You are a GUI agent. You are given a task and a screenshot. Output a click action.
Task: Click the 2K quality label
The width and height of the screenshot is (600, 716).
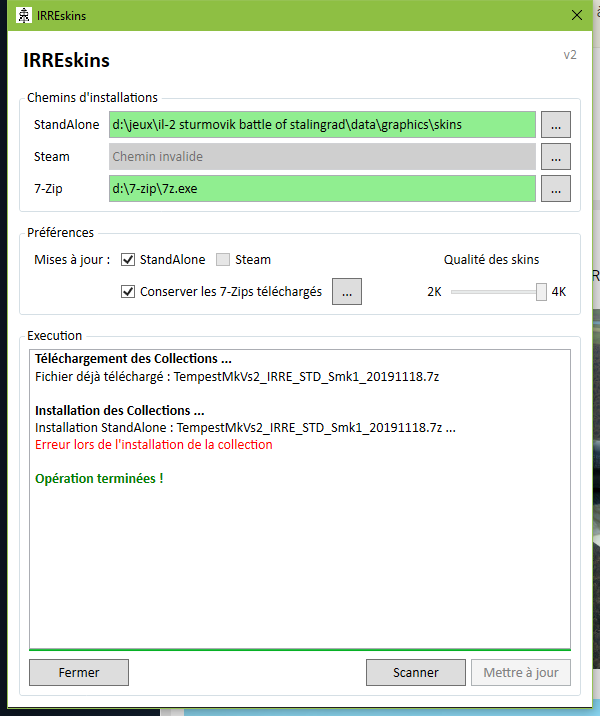(x=434, y=292)
